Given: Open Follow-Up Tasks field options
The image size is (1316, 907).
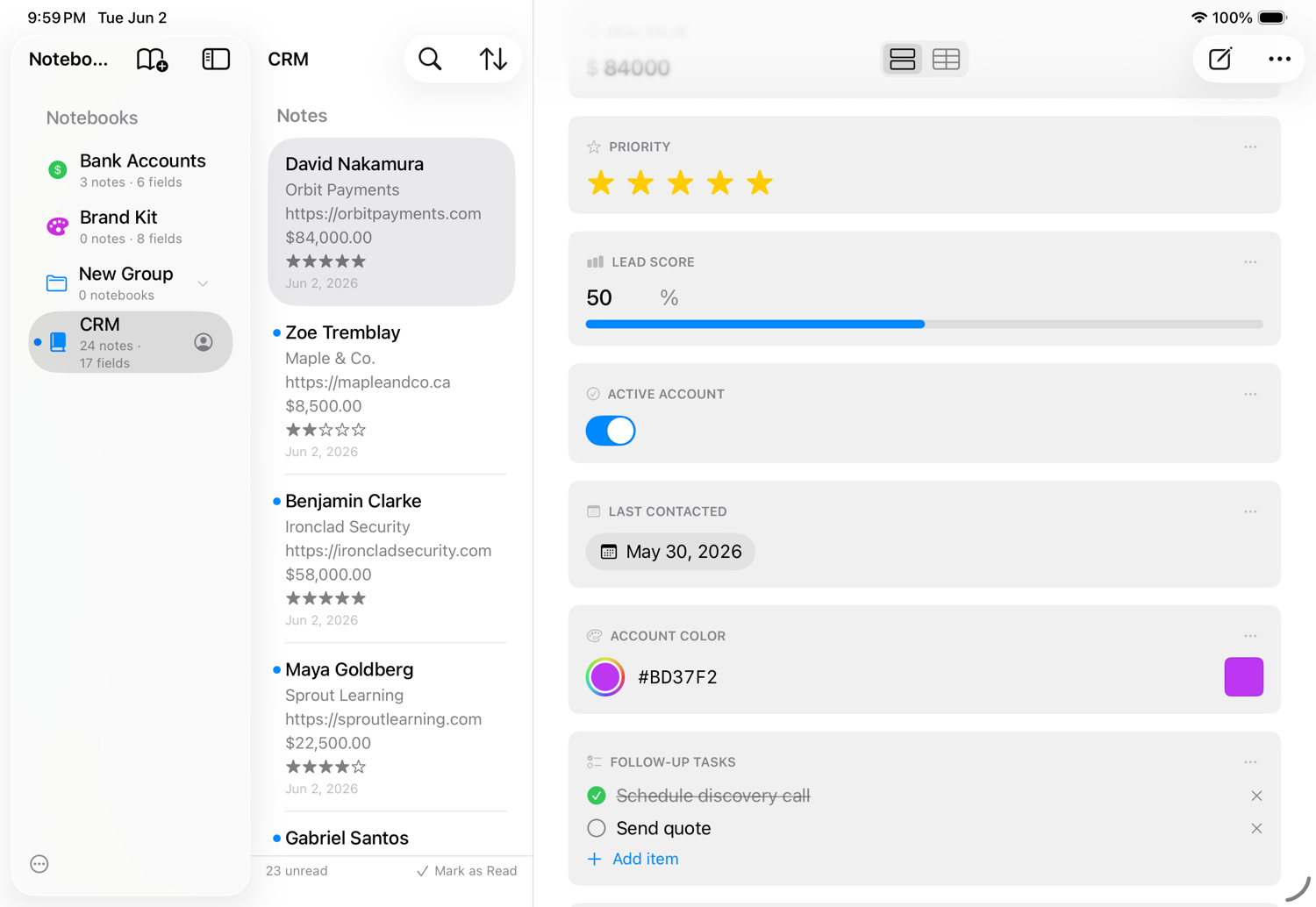Looking at the screenshot, I should click(1250, 762).
